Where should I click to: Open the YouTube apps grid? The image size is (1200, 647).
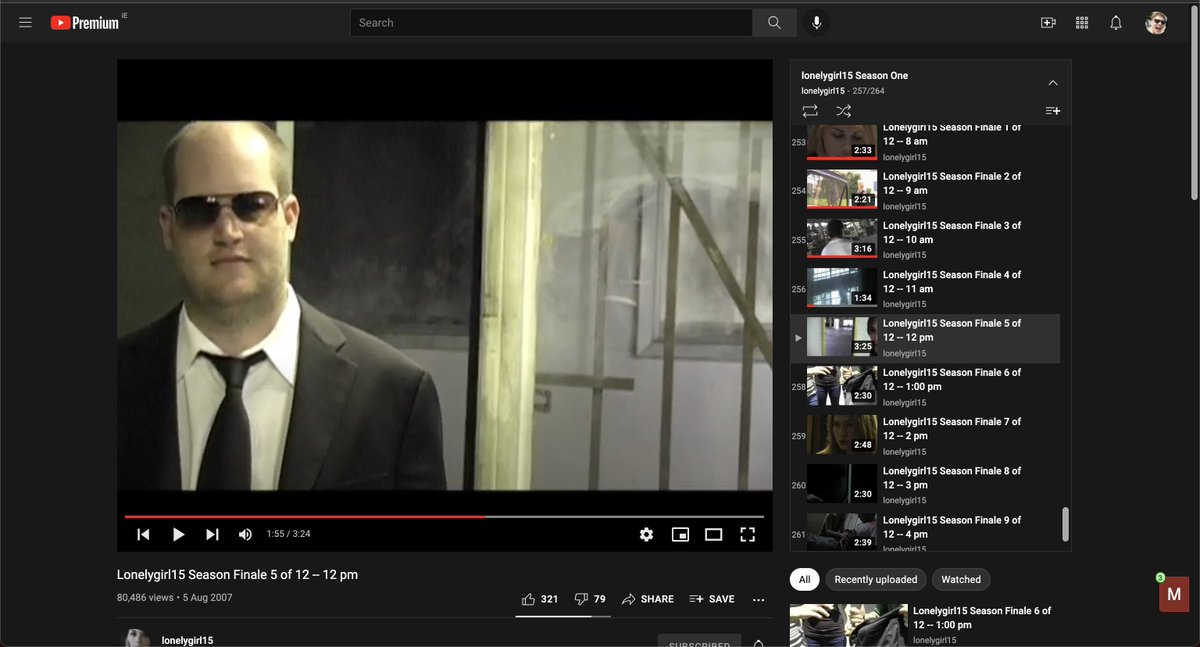coord(1082,22)
